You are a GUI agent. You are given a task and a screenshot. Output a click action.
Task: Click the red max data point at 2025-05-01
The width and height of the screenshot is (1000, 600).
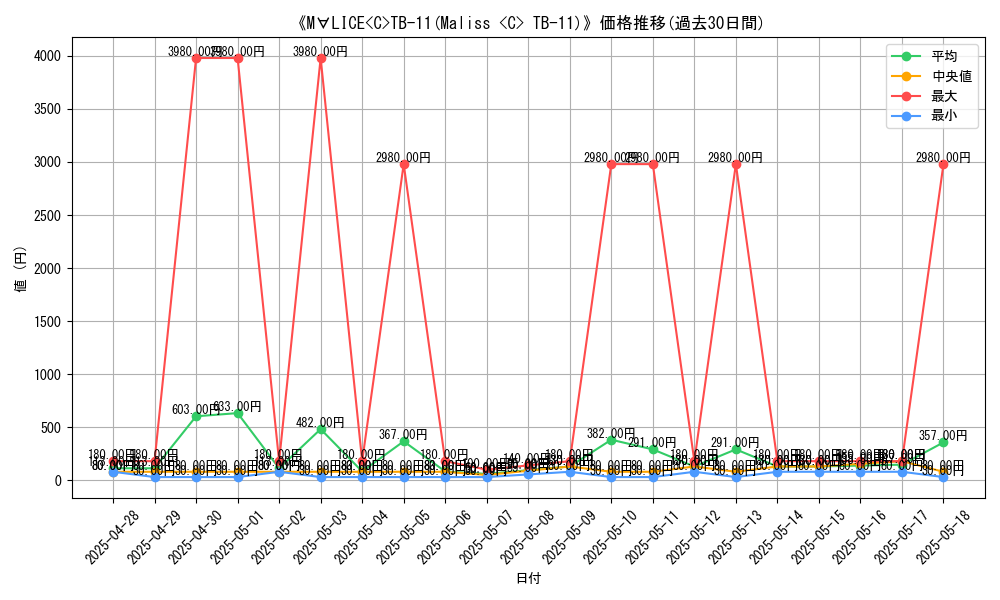(239, 59)
